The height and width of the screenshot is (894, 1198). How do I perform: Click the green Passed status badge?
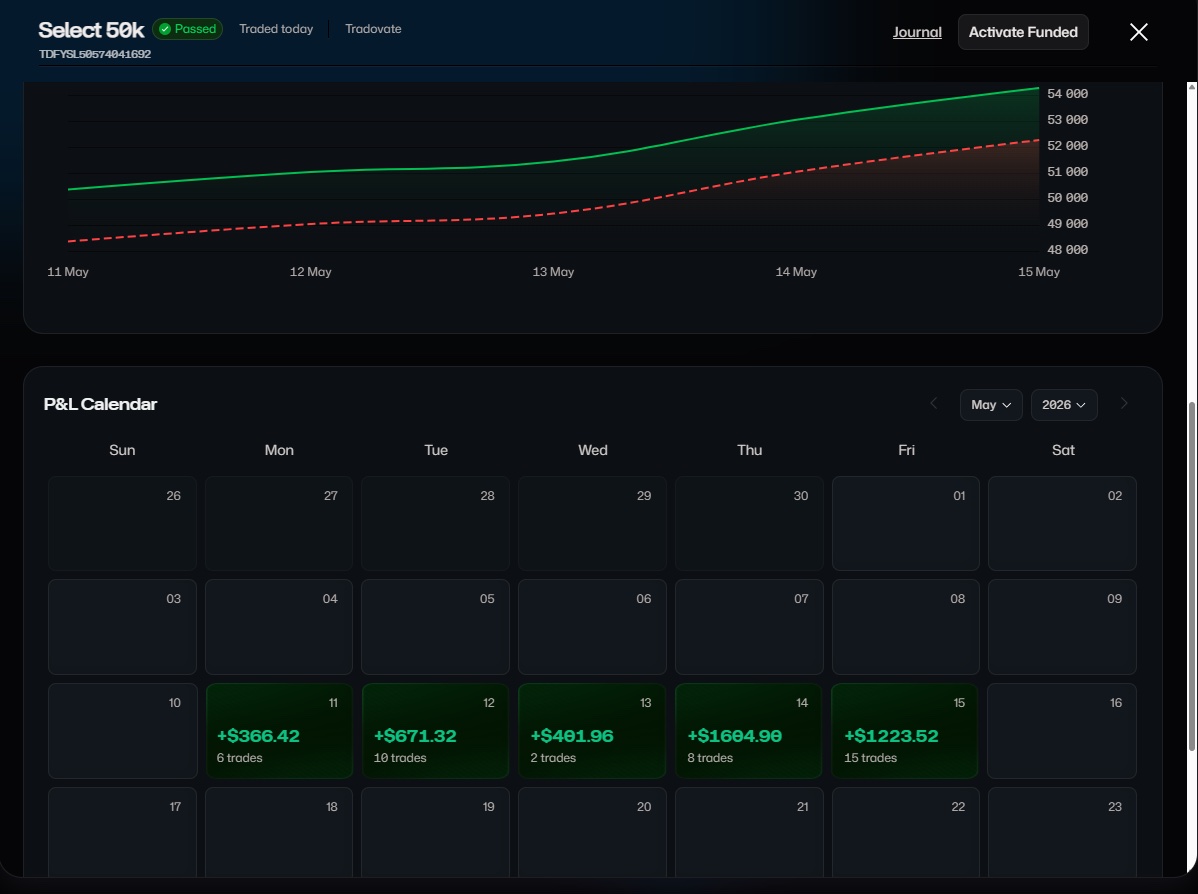coord(188,29)
